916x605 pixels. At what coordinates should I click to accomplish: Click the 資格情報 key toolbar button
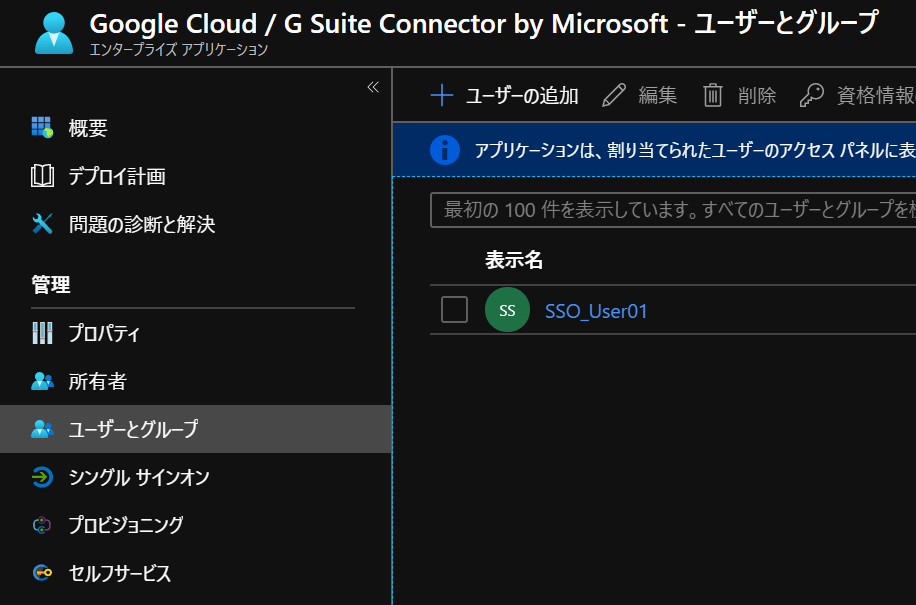[x=857, y=95]
